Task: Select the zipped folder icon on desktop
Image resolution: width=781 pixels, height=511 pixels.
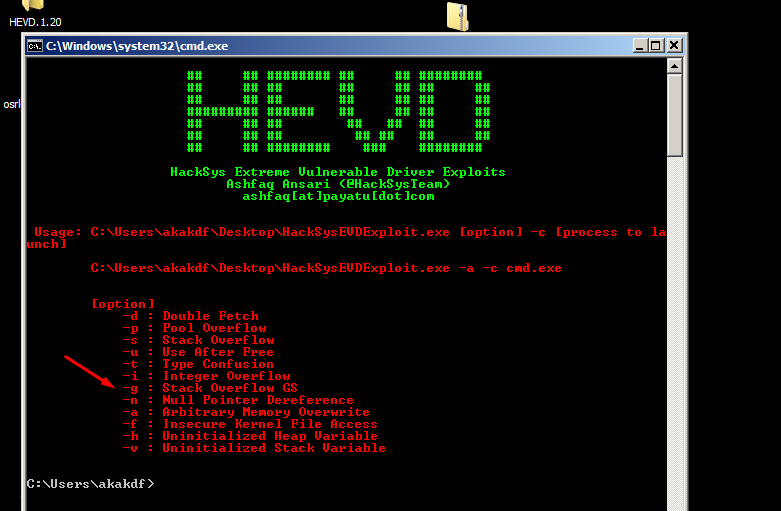Action: [457, 14]
